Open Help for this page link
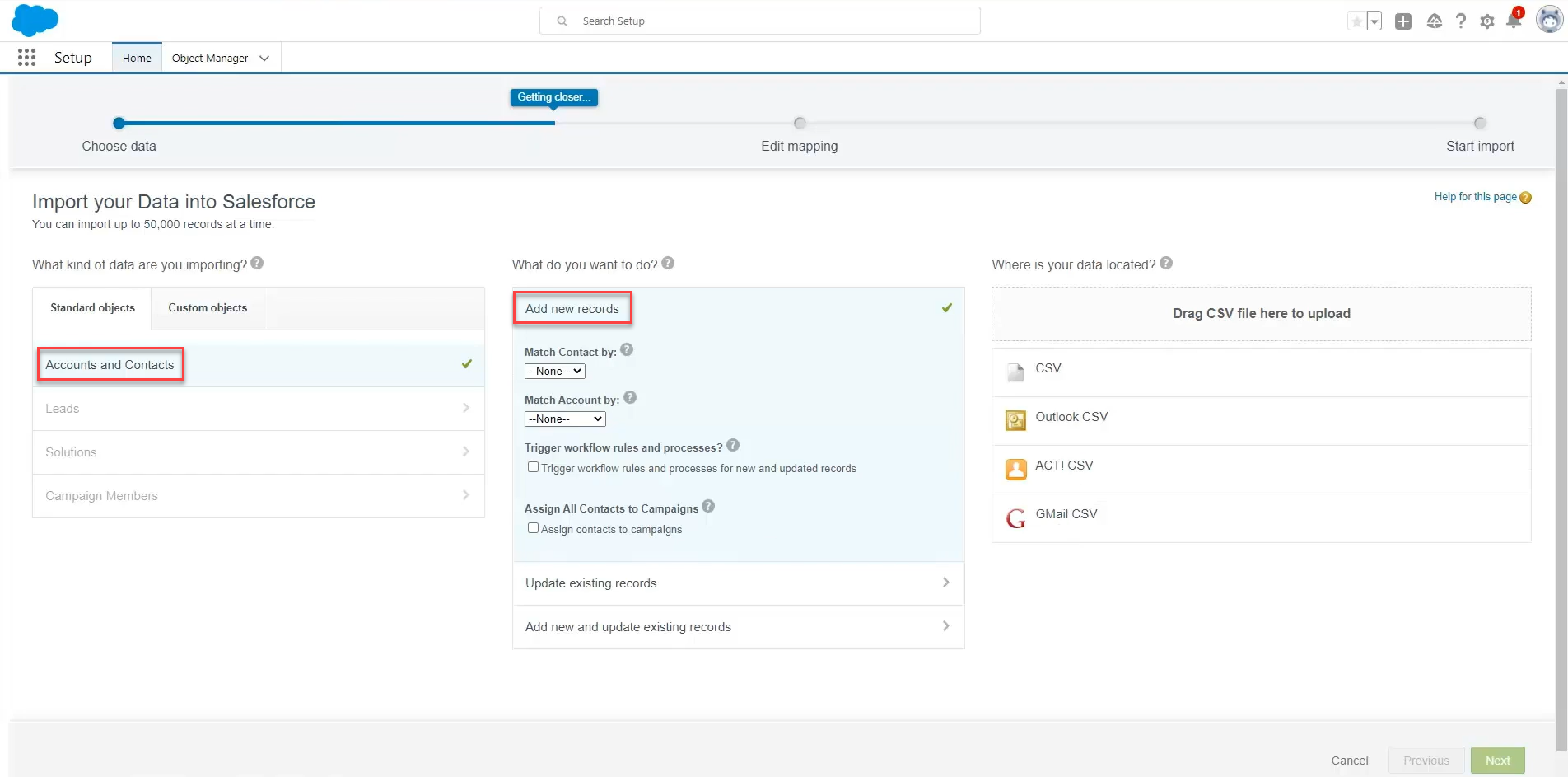Image resolution: width=1568 pixels, height=777 pixels. coord(1475,197)
